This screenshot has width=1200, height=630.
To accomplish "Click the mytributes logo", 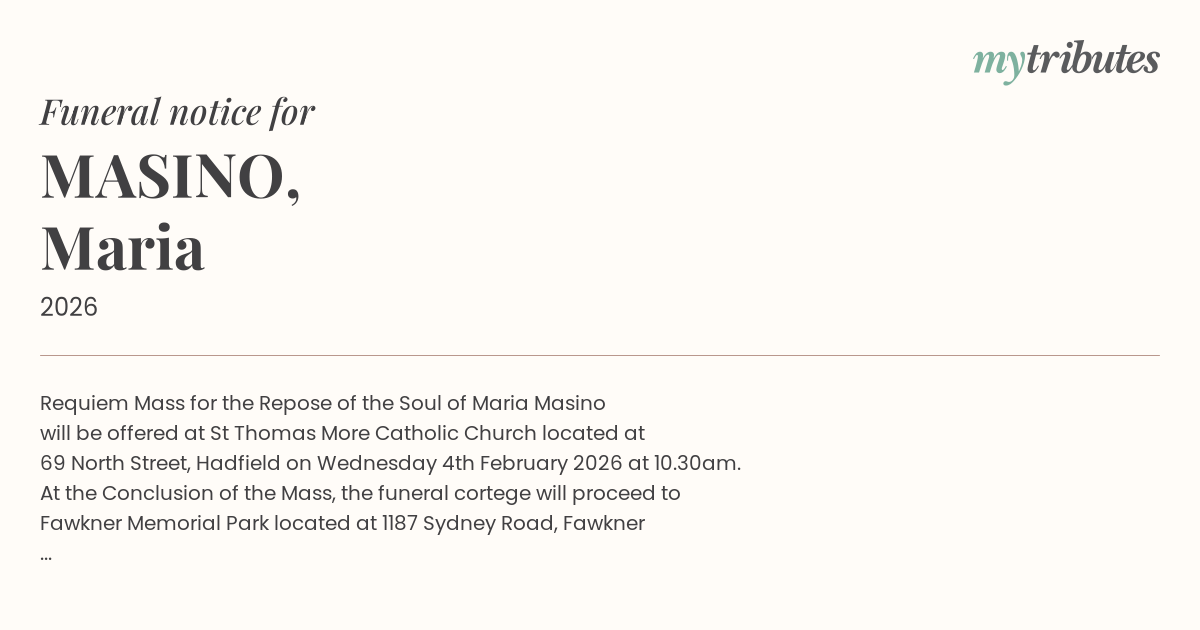I will coord(1066,60).
